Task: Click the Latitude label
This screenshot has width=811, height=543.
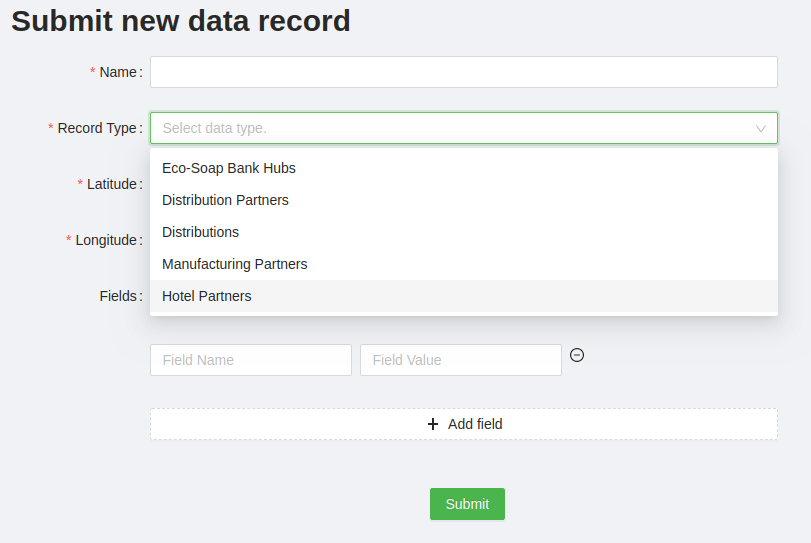Action: 111,184
